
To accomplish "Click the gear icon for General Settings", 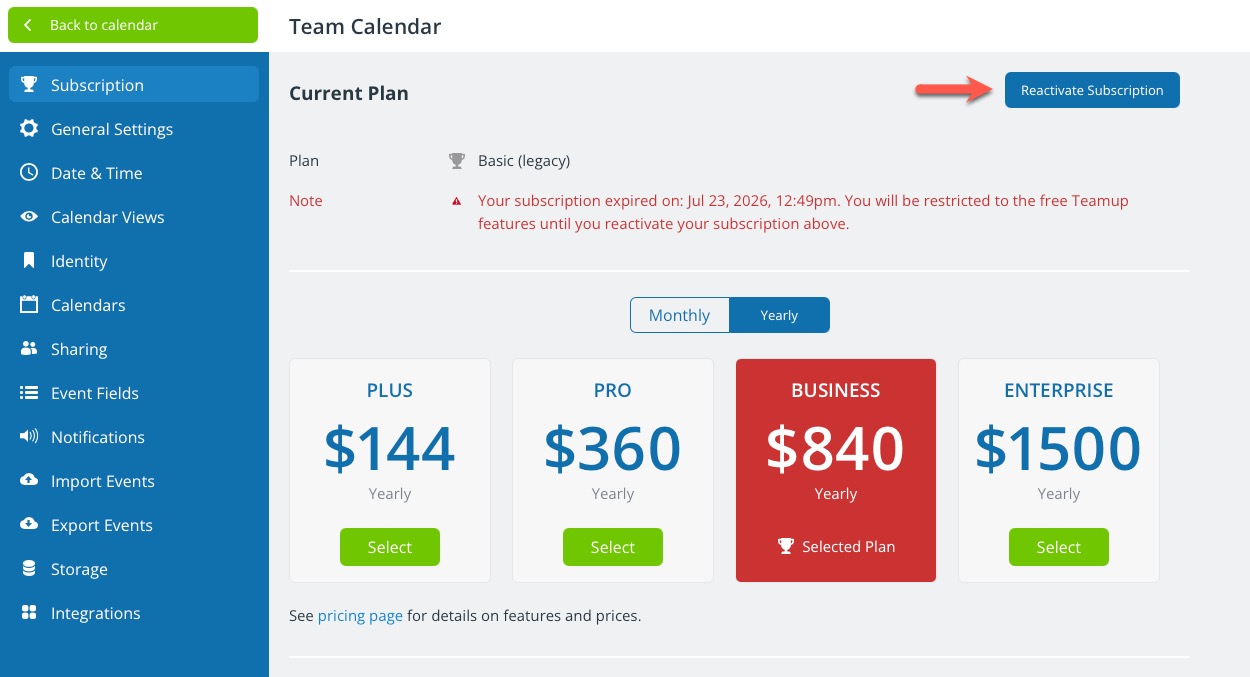I will [x=29, y=129].
